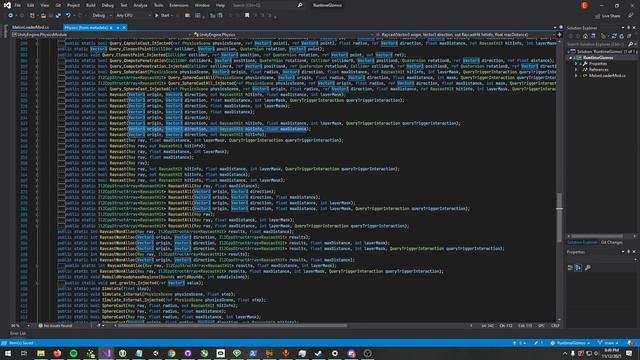The image size is (640, 360).
Task: Click the Git branch status item
Action: coord(608,343)
